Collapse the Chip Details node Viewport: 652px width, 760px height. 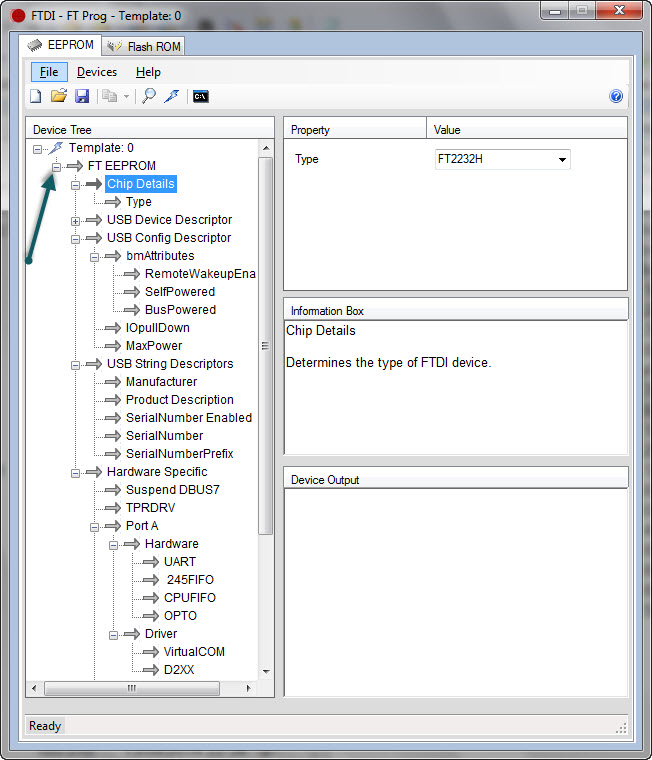[75, 185]
